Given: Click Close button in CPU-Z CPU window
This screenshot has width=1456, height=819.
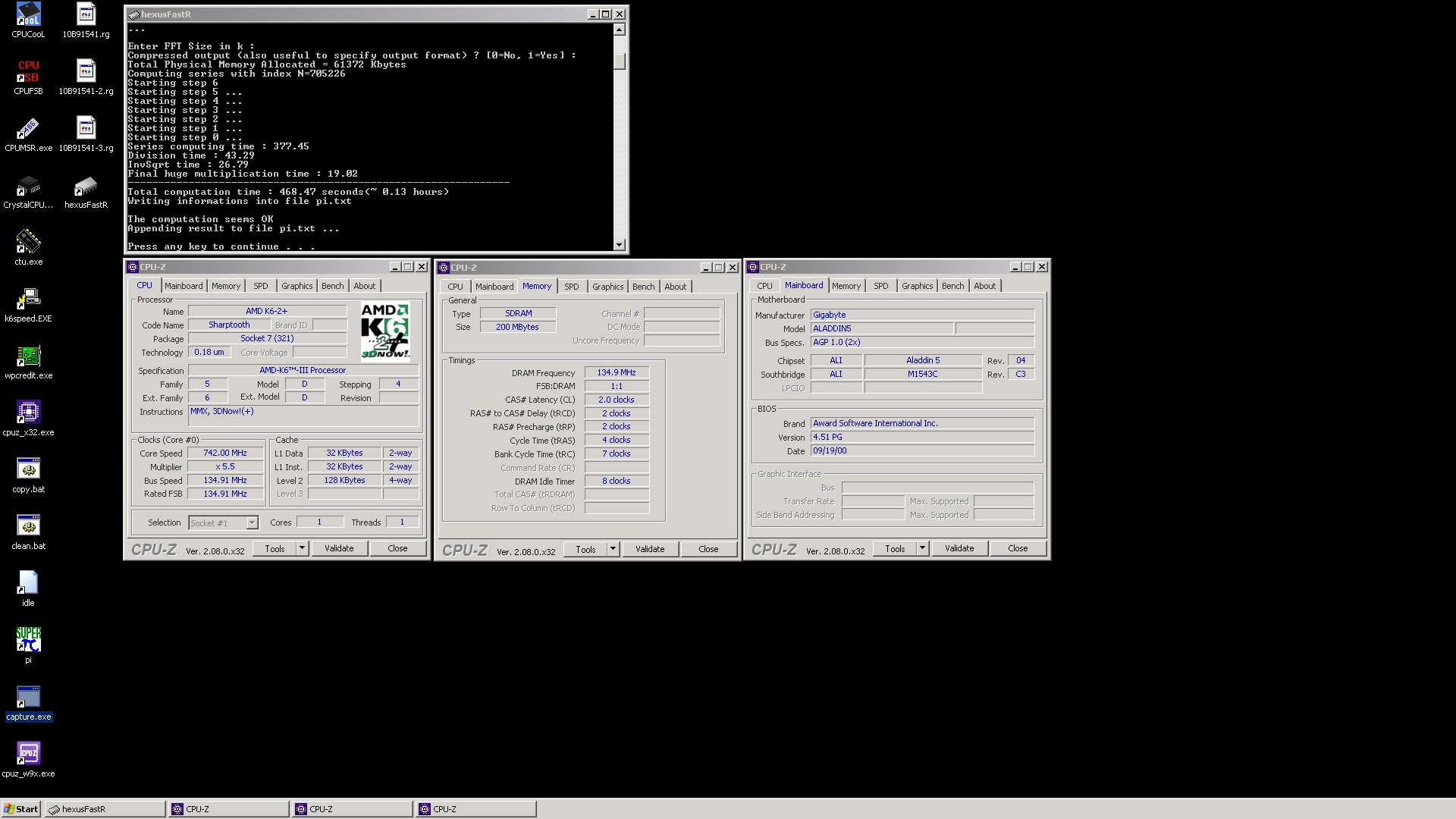Looking at the screenshot, I should point(397,548).
